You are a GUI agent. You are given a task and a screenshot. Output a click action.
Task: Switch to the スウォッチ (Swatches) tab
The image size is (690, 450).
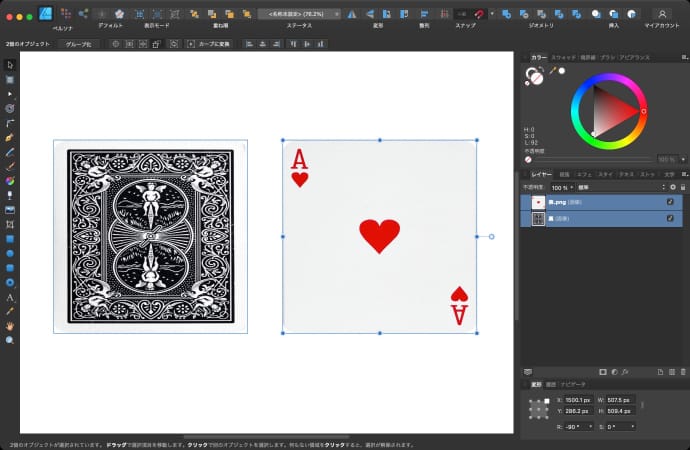561,58
